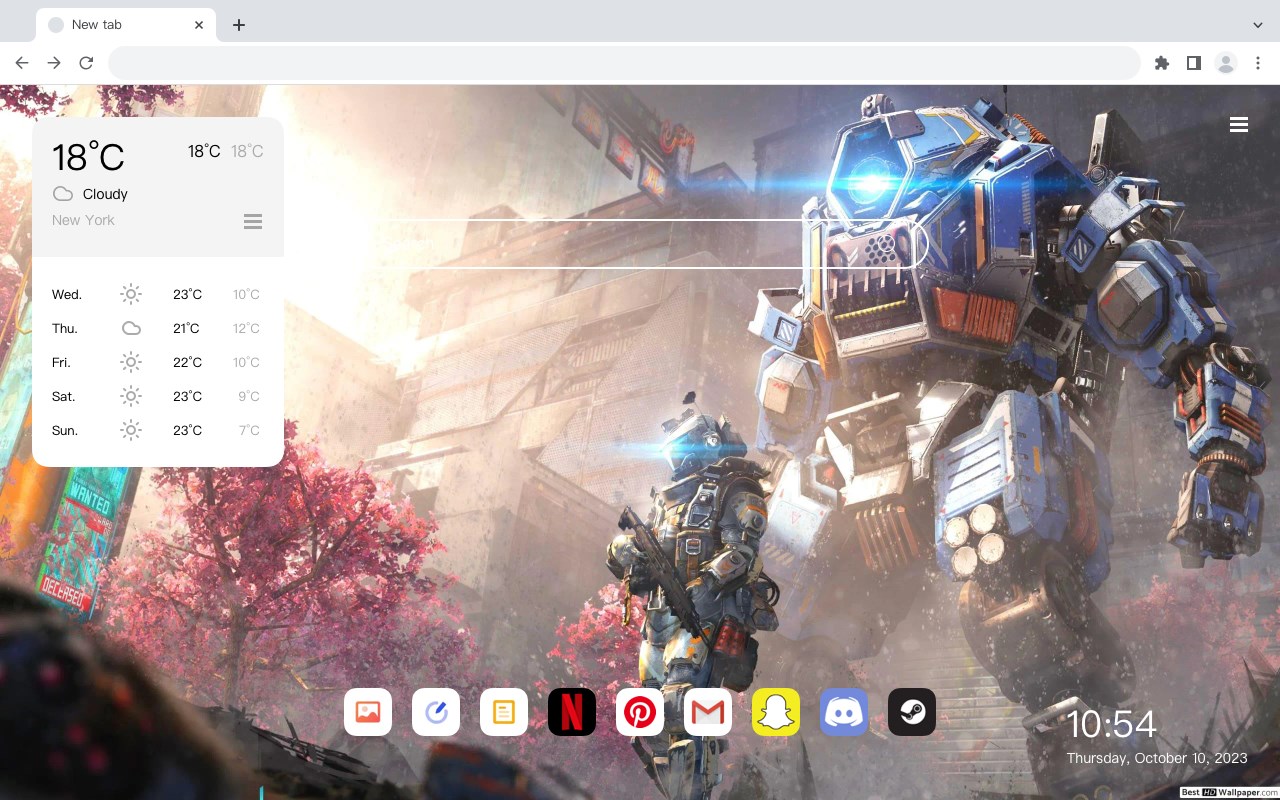Click the sun icon for Friday

coord(131,362)
